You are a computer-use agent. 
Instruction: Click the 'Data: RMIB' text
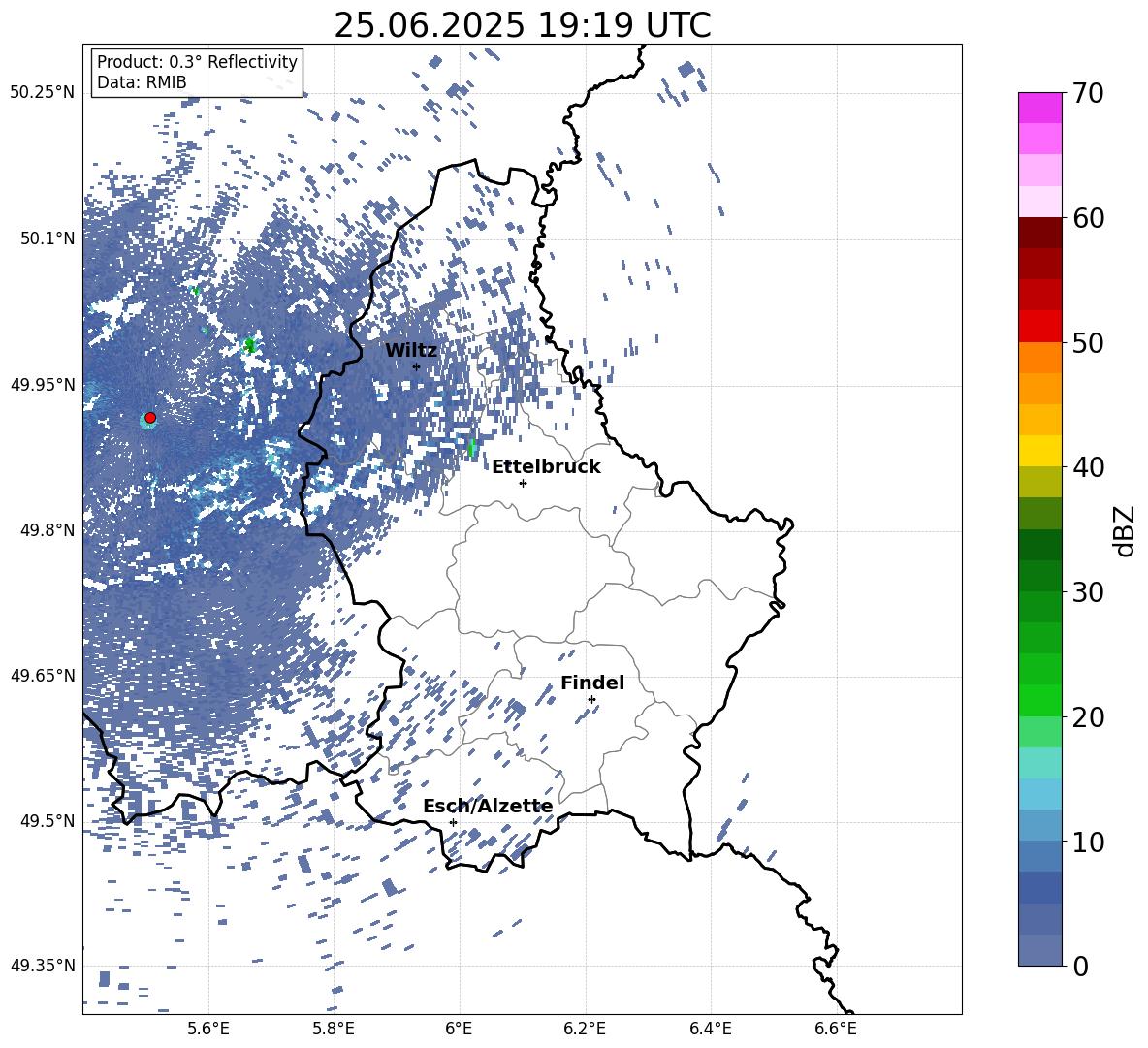(x=142, y=82)
